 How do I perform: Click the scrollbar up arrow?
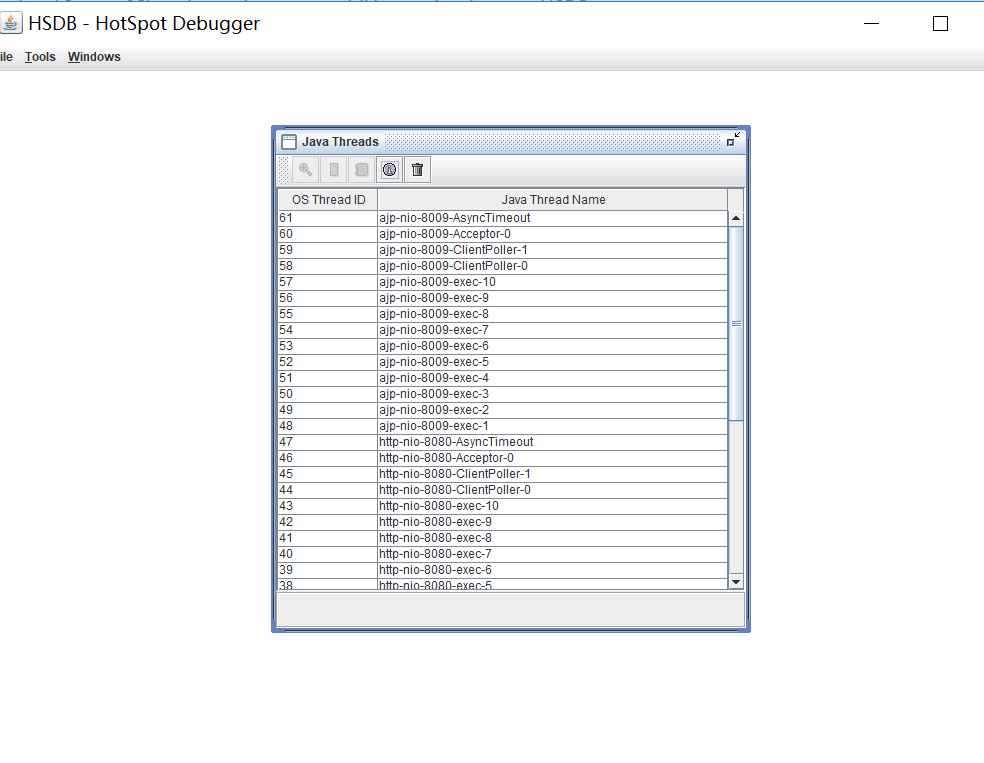[736, 218]
